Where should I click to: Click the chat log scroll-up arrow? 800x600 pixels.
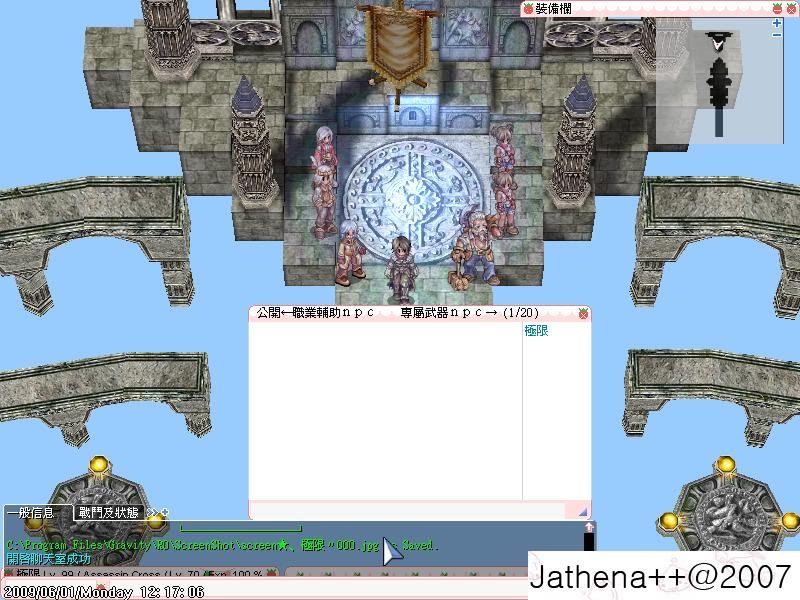(589, 527)
